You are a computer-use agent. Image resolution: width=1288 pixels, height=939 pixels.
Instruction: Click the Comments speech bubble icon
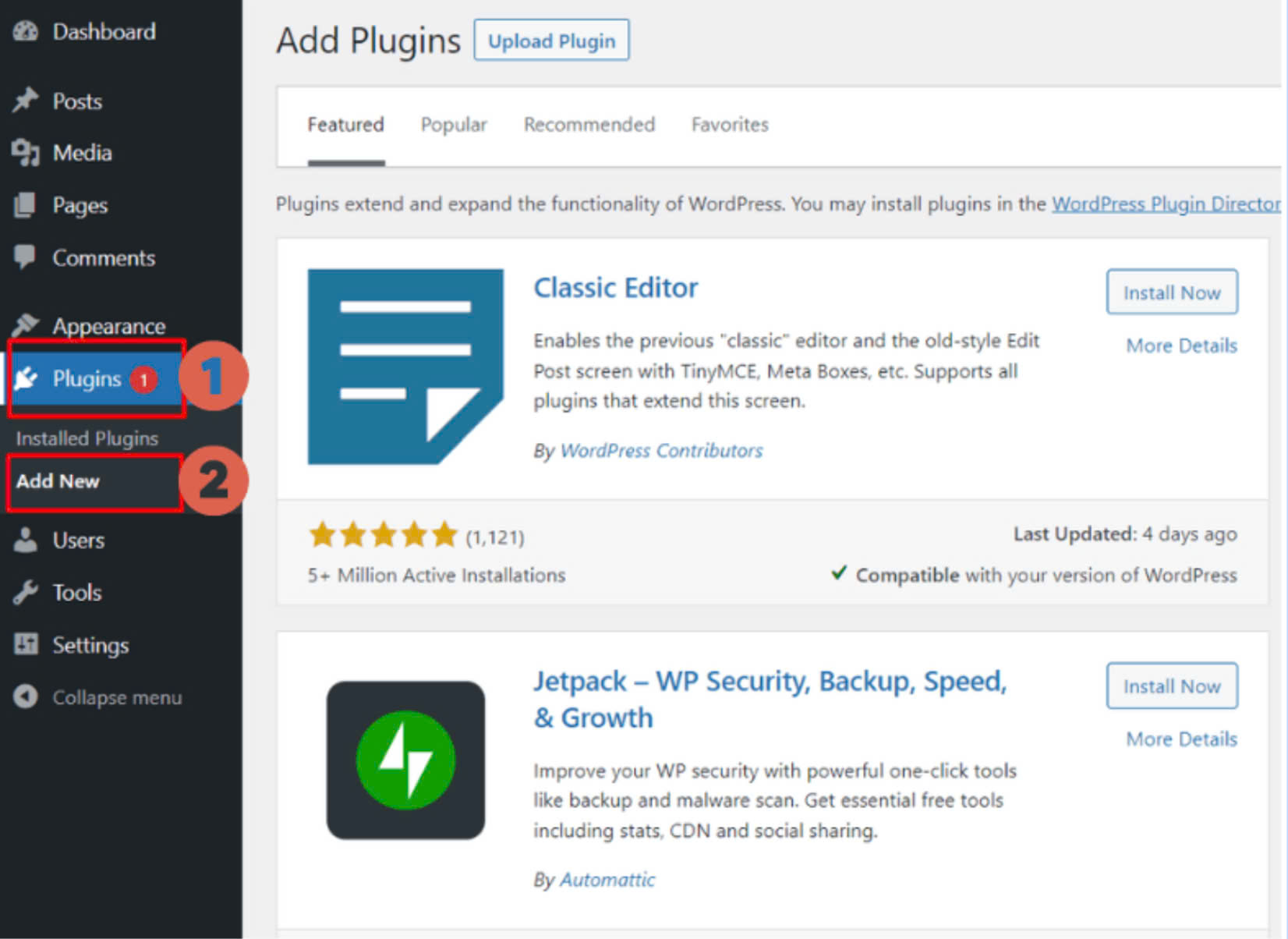coord(25,257)
